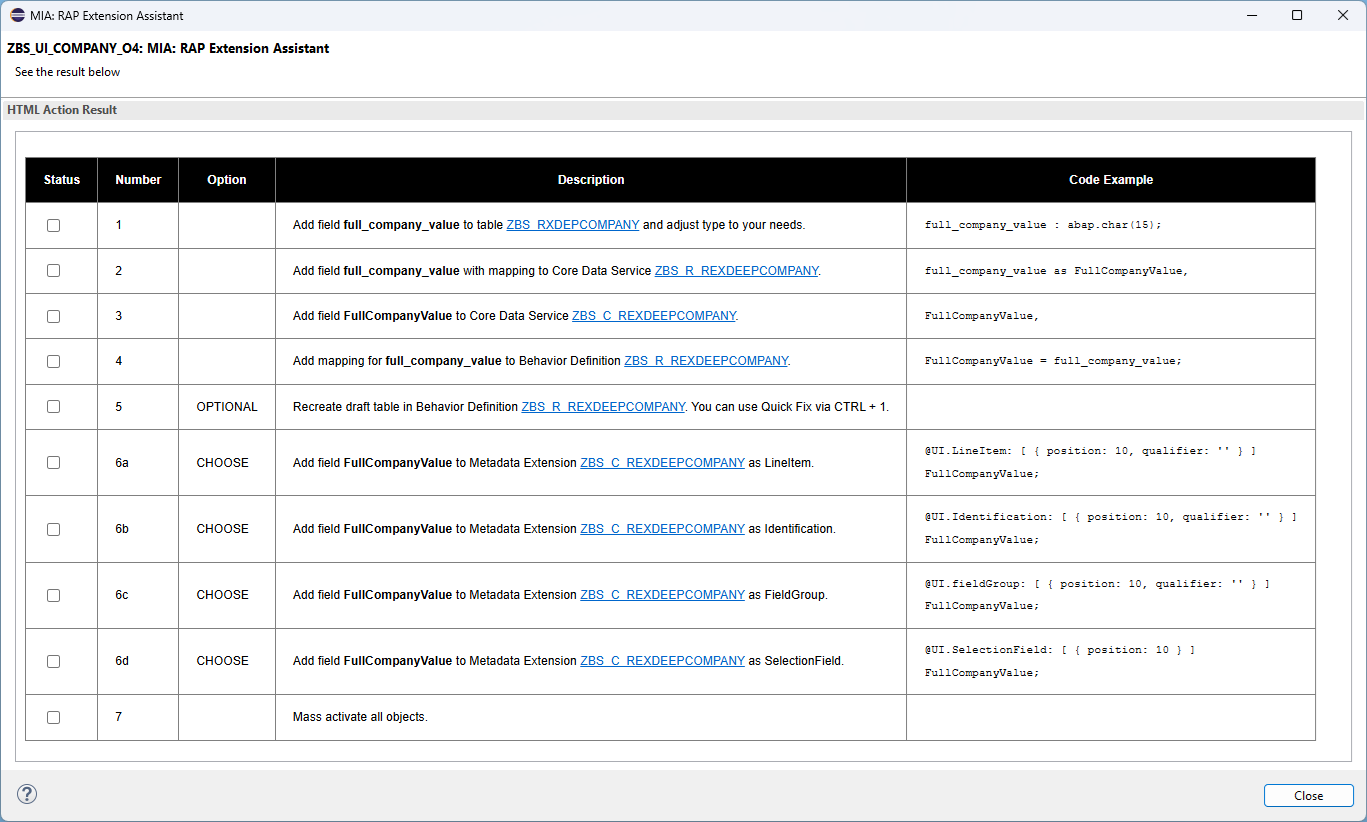Click code 'full_company_value : abap.char(15);'
The image size is (1367, 822).
pos(1043,225)
